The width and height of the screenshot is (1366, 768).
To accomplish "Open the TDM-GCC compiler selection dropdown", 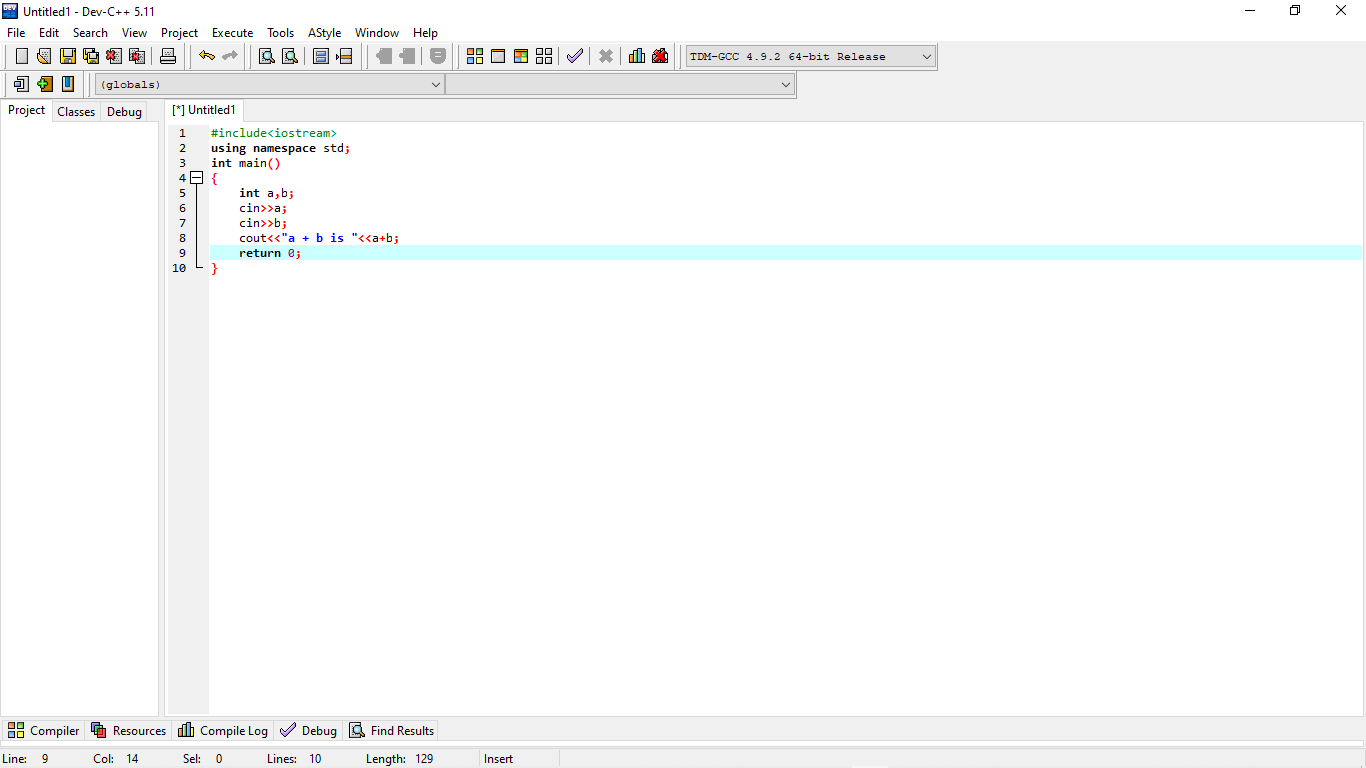I will click(x=927, y=56).
